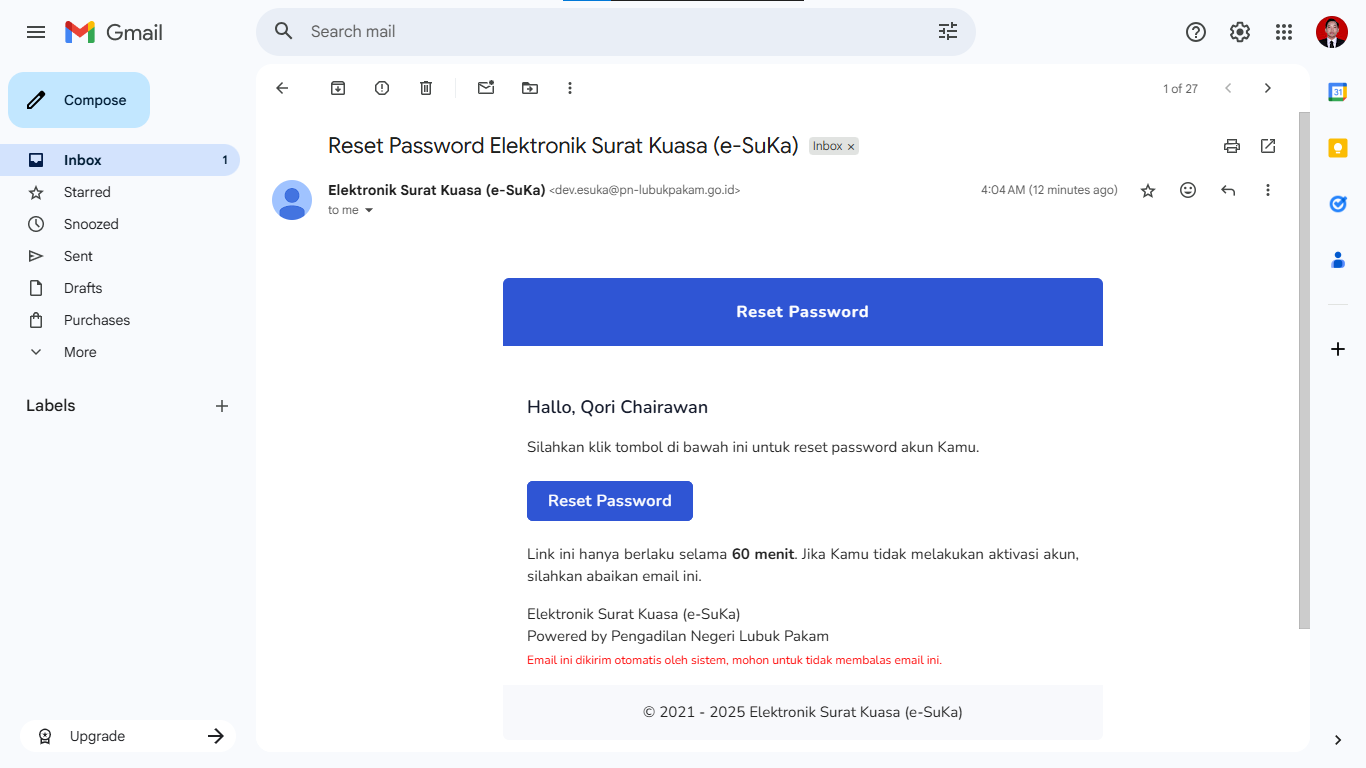Open the Sent folder
Image resolution: width=1366 pixels, height=768 pixels.
pos(78,256)
